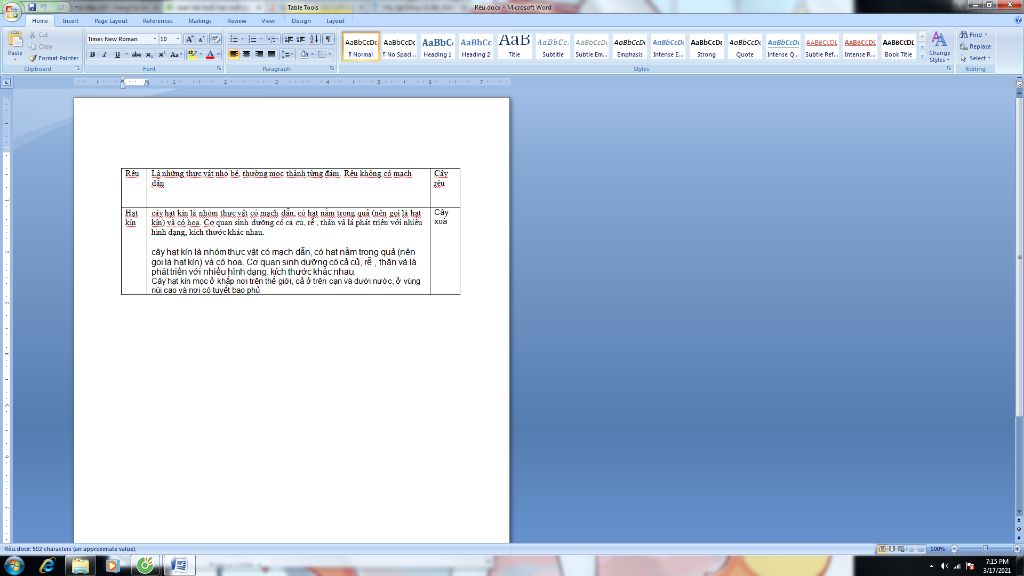1024x576 pixels.
Task: Click the Find button
Action: (x=974, y=35)
